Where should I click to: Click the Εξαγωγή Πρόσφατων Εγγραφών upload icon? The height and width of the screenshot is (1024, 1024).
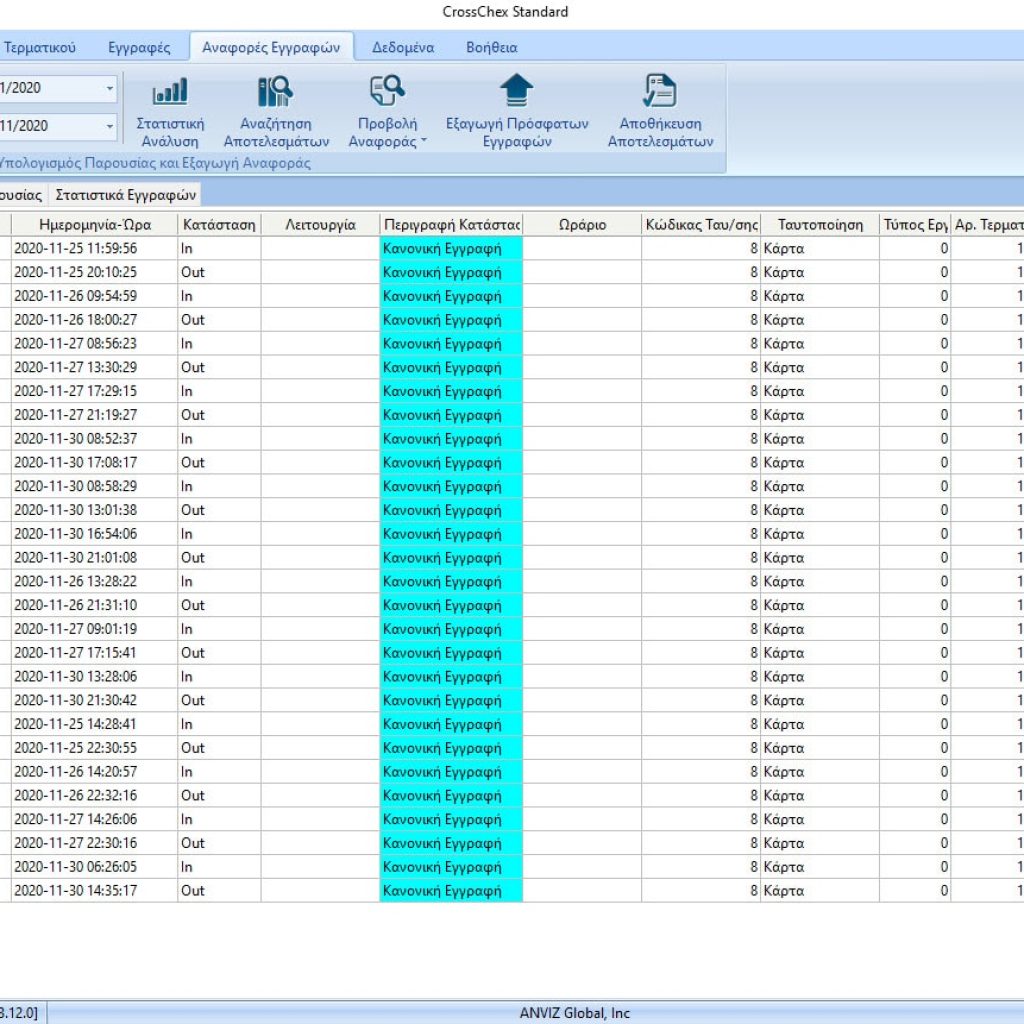[x=517, y=90]
